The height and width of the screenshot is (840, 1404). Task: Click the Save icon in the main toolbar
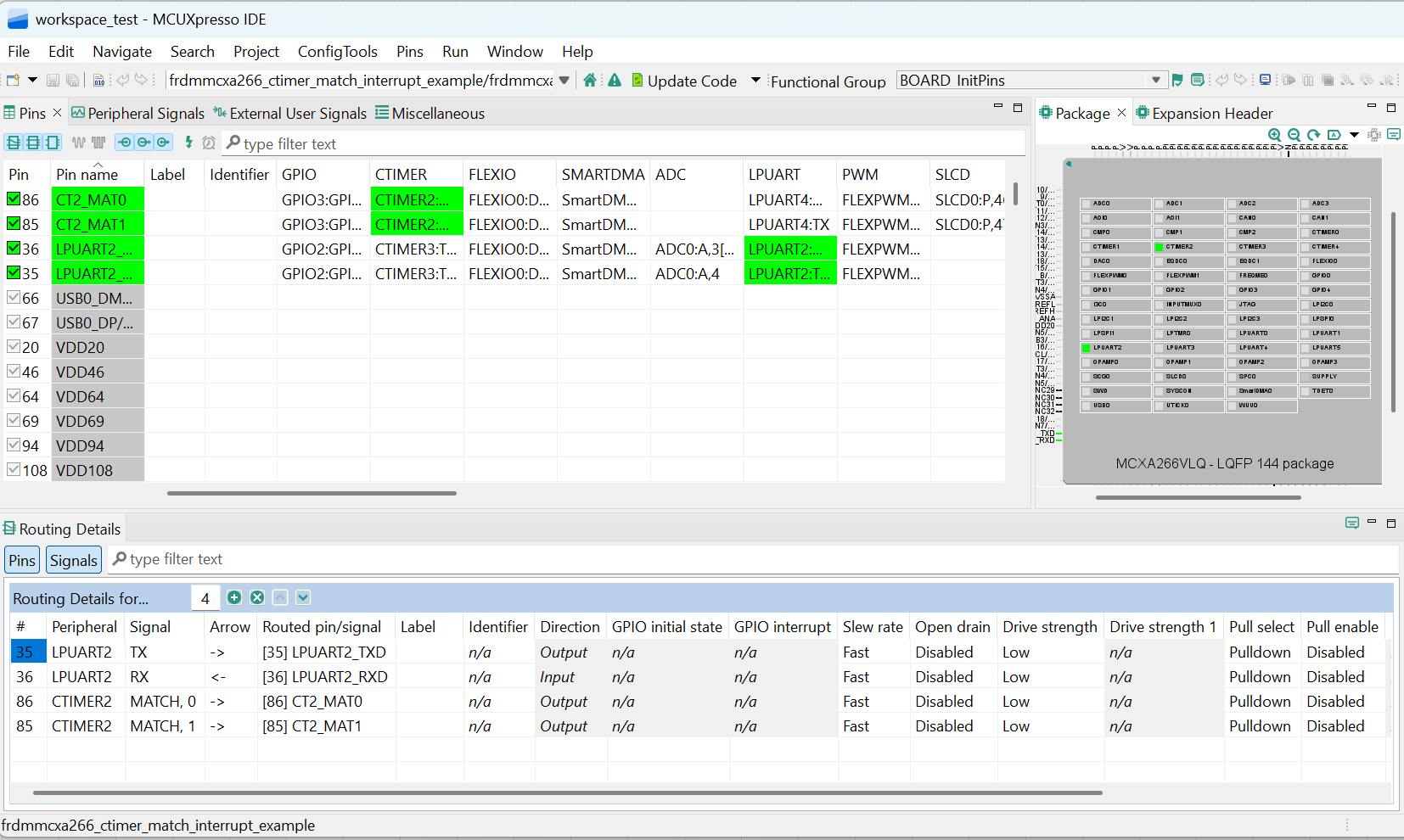(53, 80)
